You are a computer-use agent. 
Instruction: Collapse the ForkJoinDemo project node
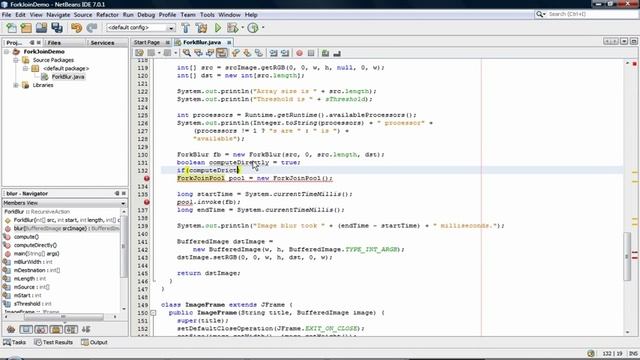point(7,52)
